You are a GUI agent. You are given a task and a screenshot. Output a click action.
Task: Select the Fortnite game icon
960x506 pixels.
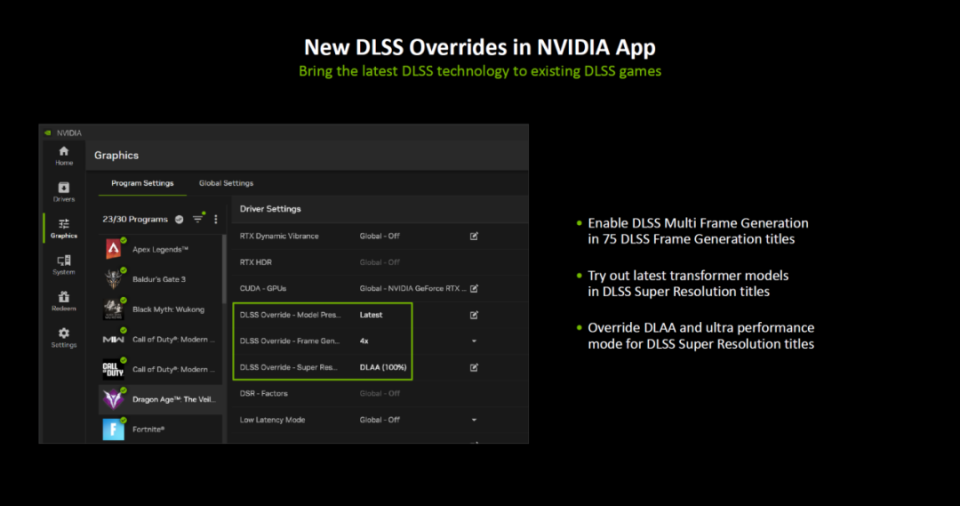tap(113, 429)
